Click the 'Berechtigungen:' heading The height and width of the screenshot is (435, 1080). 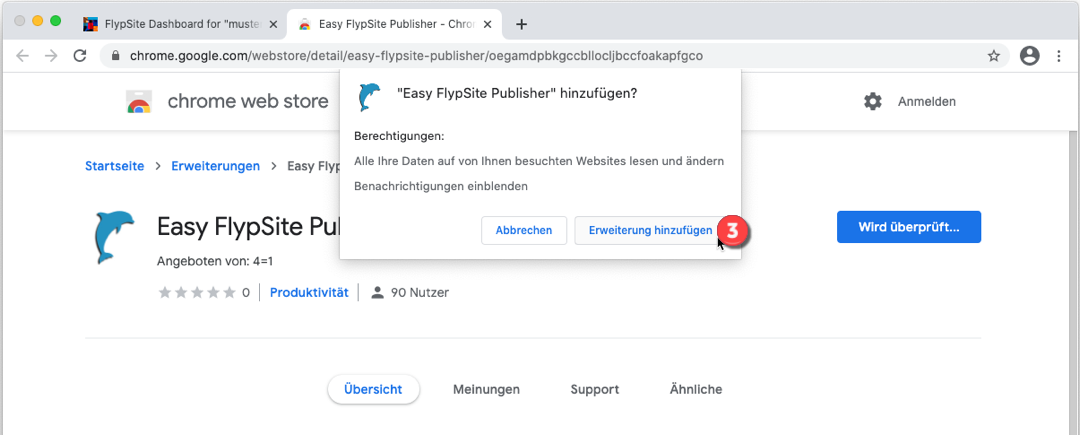click(x=399, y=136)
